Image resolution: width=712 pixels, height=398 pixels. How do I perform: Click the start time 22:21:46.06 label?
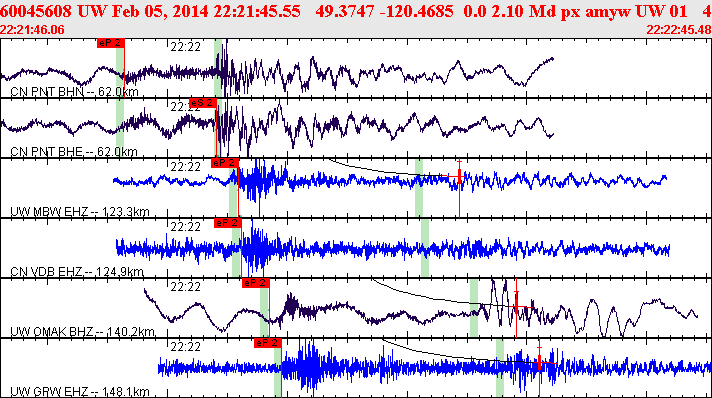pyautogui.click(x=32, y=30)
